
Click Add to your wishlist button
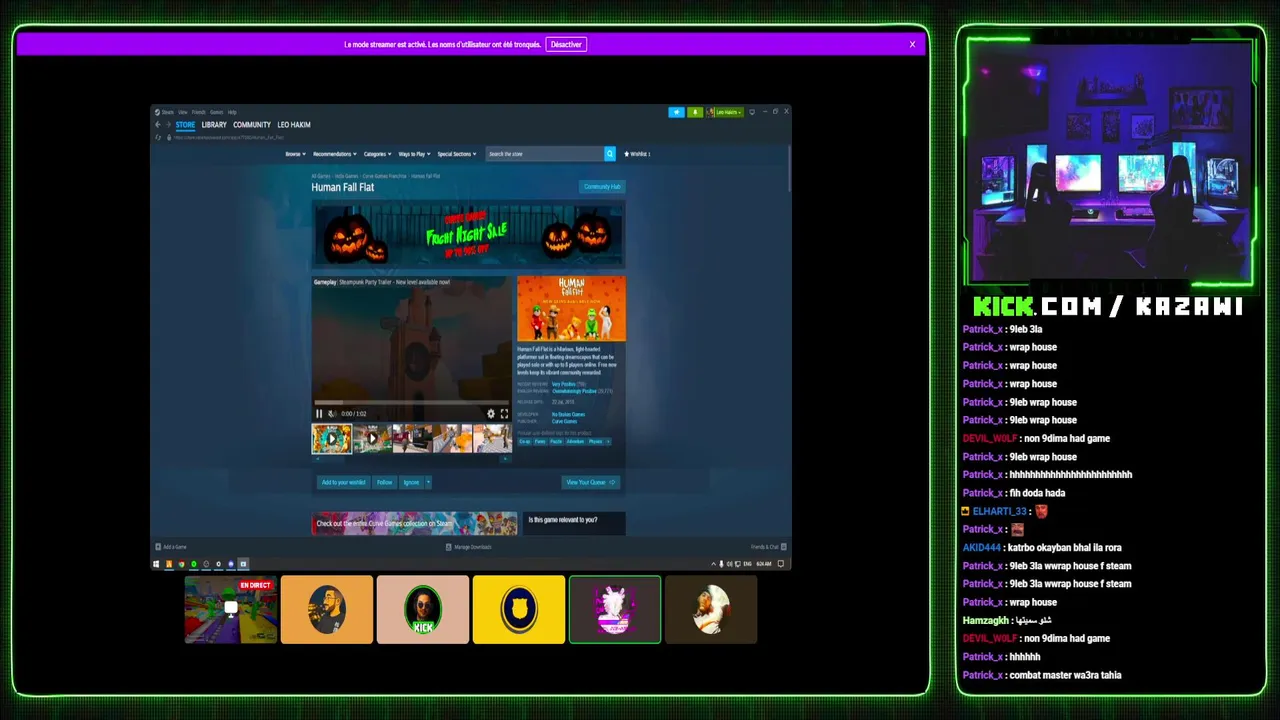(x=343, y=482)
